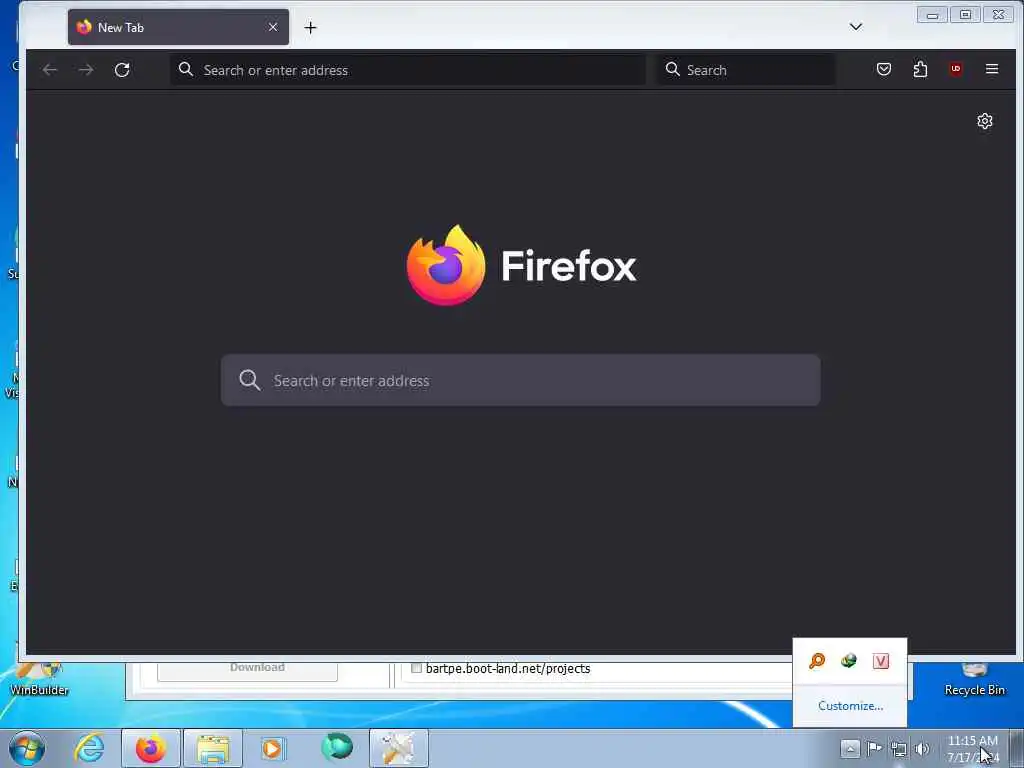Click the Customize... link in tray popup
Image resolution: width=1024 pixels, height=768 pixels.
click(850, 706)
